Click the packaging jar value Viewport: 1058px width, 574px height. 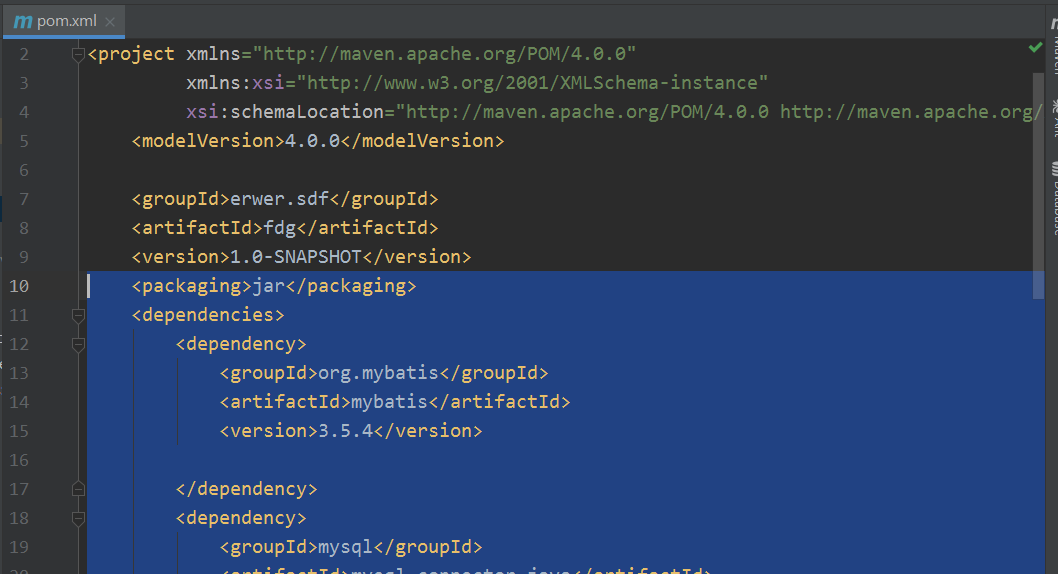click(x=269, y=286)
